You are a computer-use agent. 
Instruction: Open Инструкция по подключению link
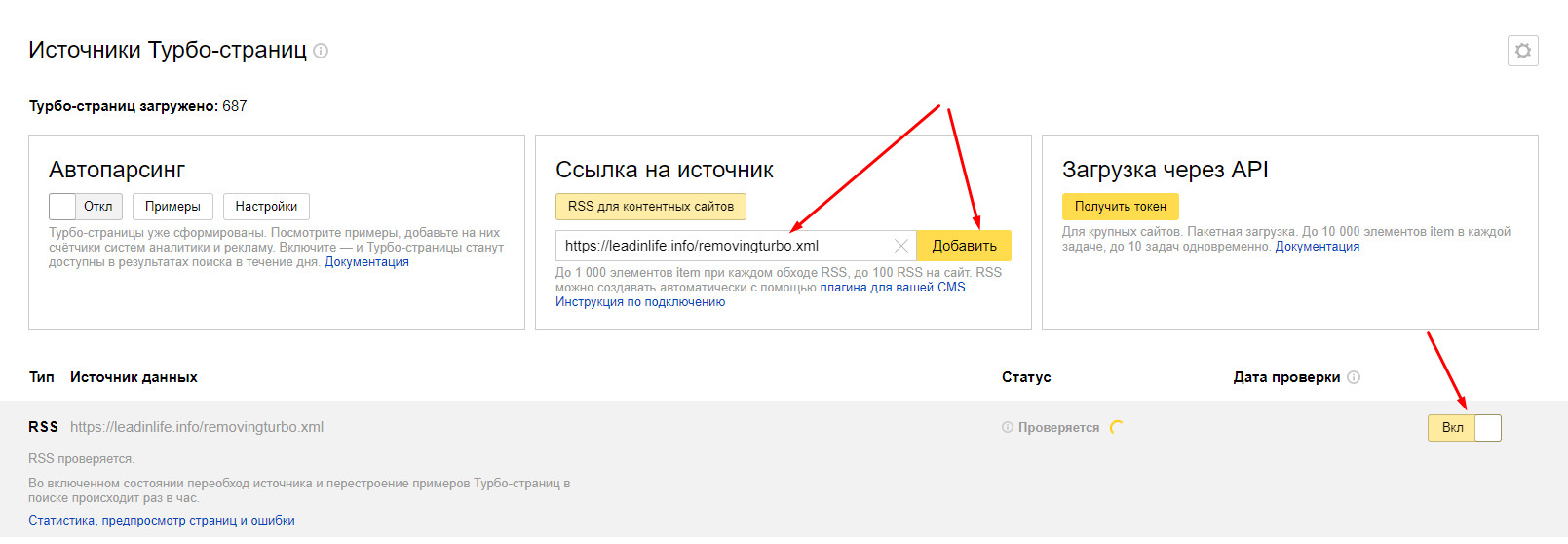click(640, 302)
